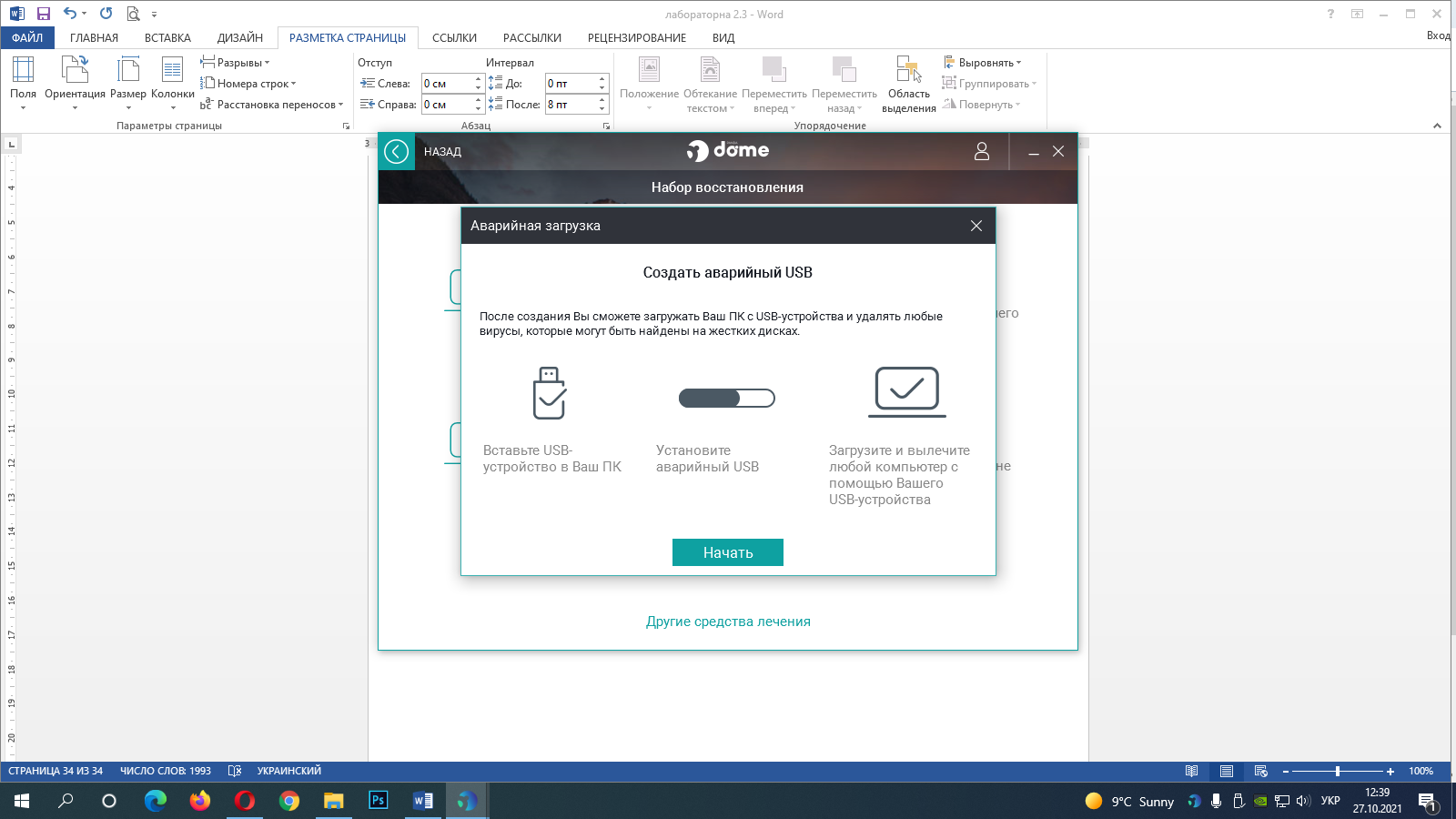Viewport: 1456px width, 819px height.
Task: Click Область выделения selection pane button
Action: point(909,84)
